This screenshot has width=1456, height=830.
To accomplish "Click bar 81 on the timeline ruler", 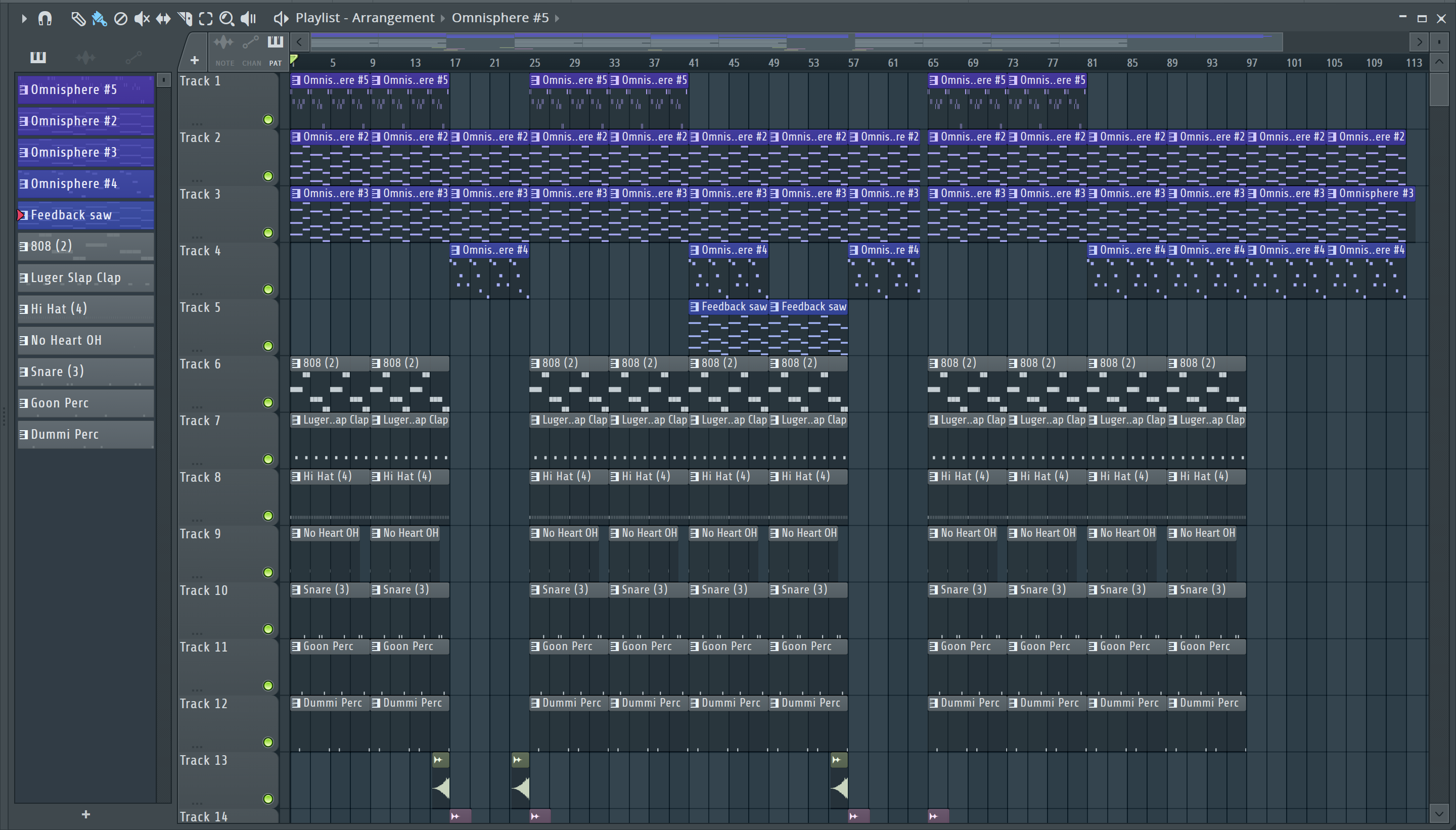I will (x=1093, y=63).
